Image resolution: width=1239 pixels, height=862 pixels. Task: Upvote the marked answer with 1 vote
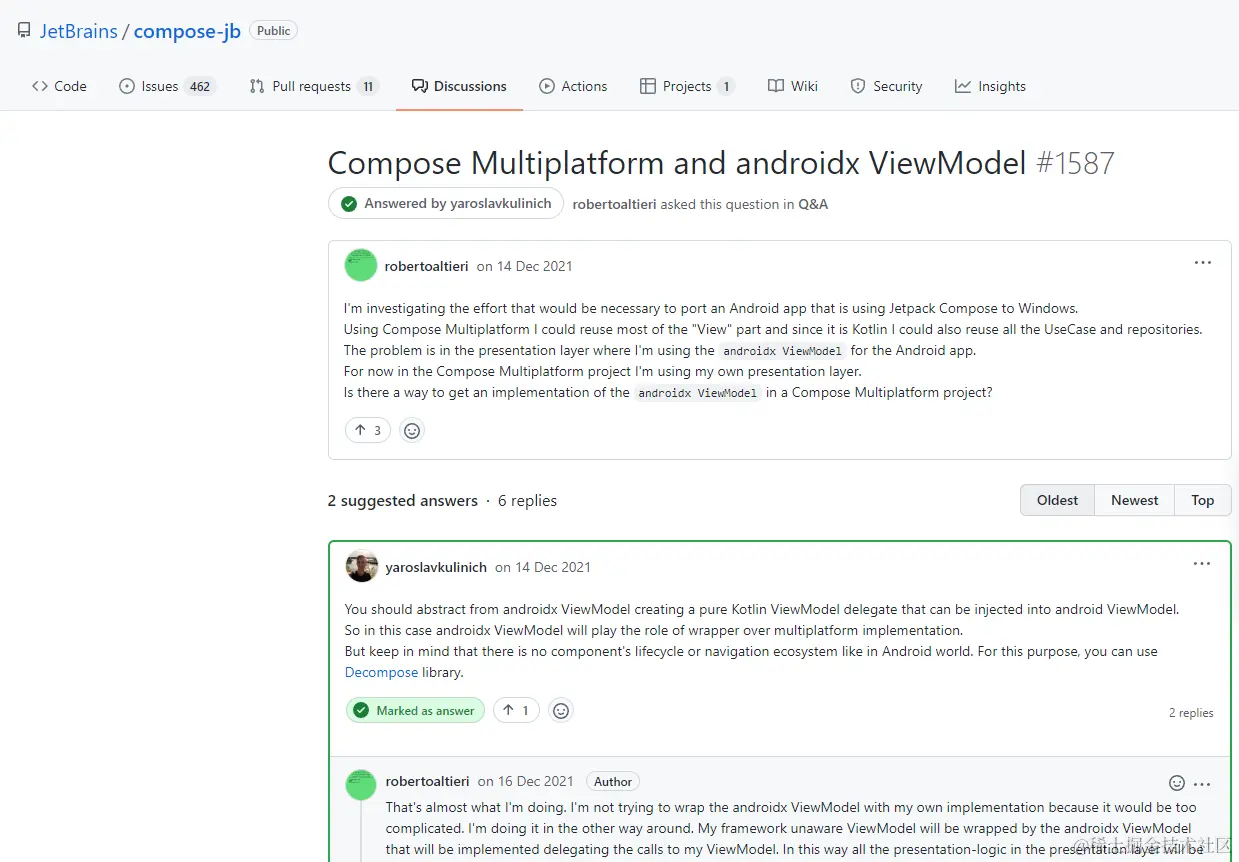516,711
